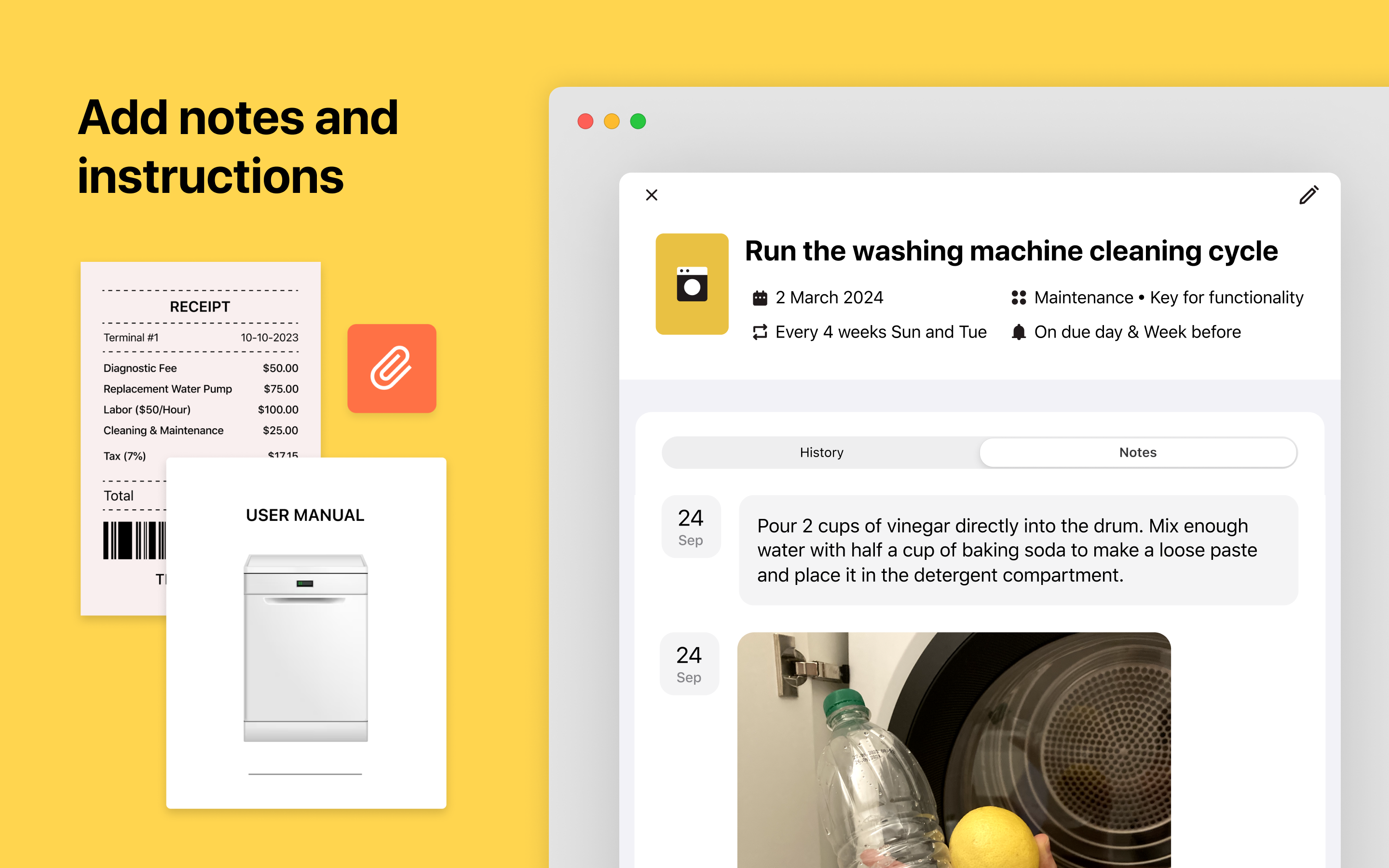This screenshot has width=1389, height=868.
Task: Click the calendar icon beside 2 March 2024
Action: (x=760, y=298)
